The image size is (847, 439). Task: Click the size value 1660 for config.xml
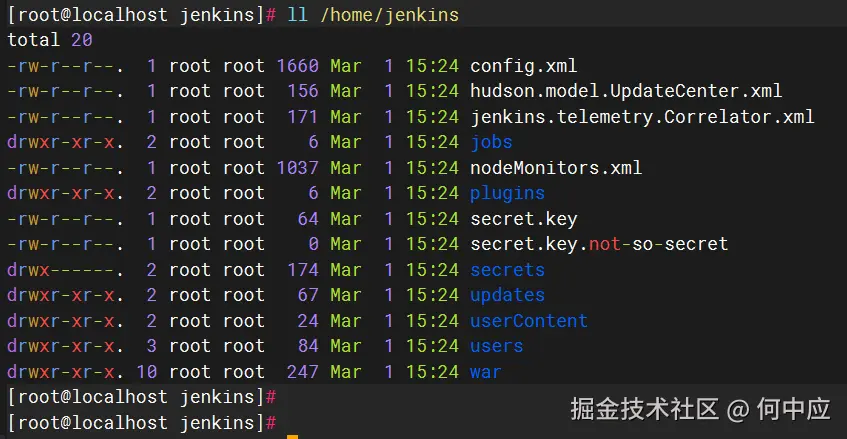[298, 66]
